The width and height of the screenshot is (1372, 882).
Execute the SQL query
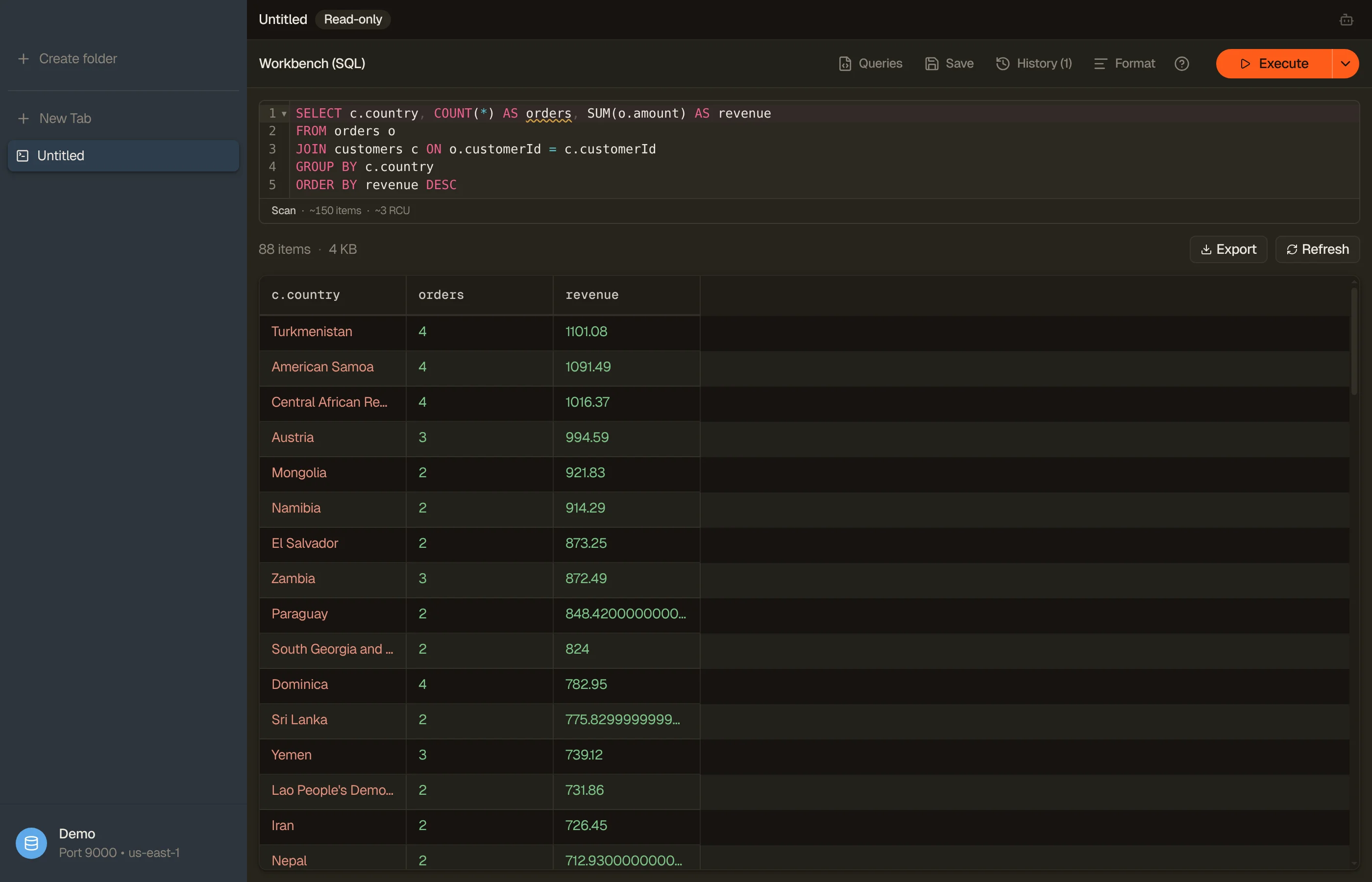coord(1274,64)
